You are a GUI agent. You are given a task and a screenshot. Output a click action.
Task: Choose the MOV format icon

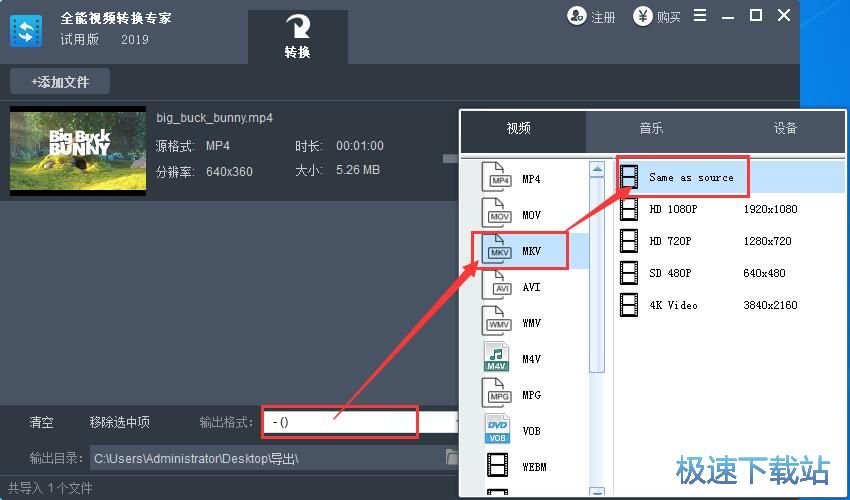(497, 213)
